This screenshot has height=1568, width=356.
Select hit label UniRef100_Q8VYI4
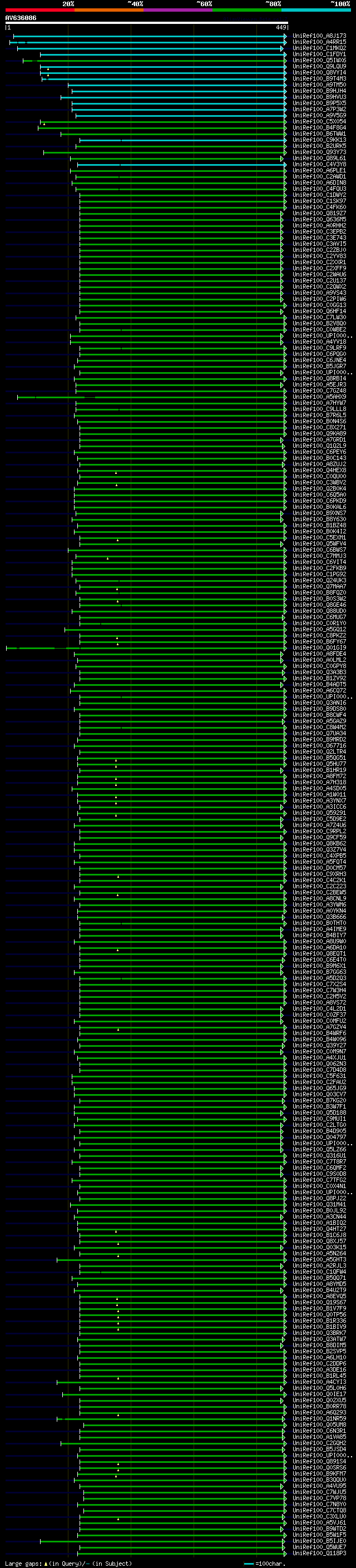coord(319,73)
